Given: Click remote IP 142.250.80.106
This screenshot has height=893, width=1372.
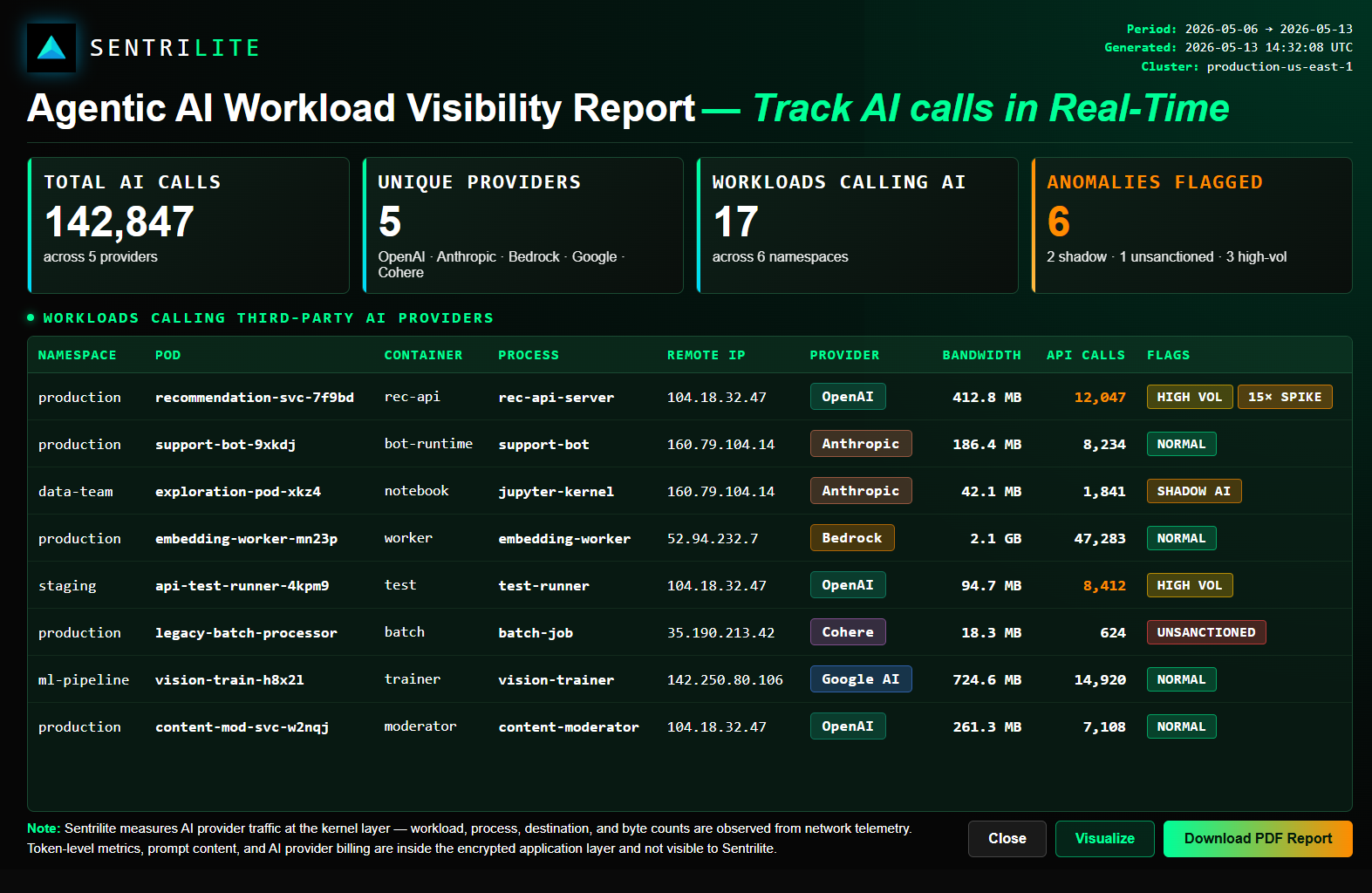Looking at the screenshot, I should point(725,680).
